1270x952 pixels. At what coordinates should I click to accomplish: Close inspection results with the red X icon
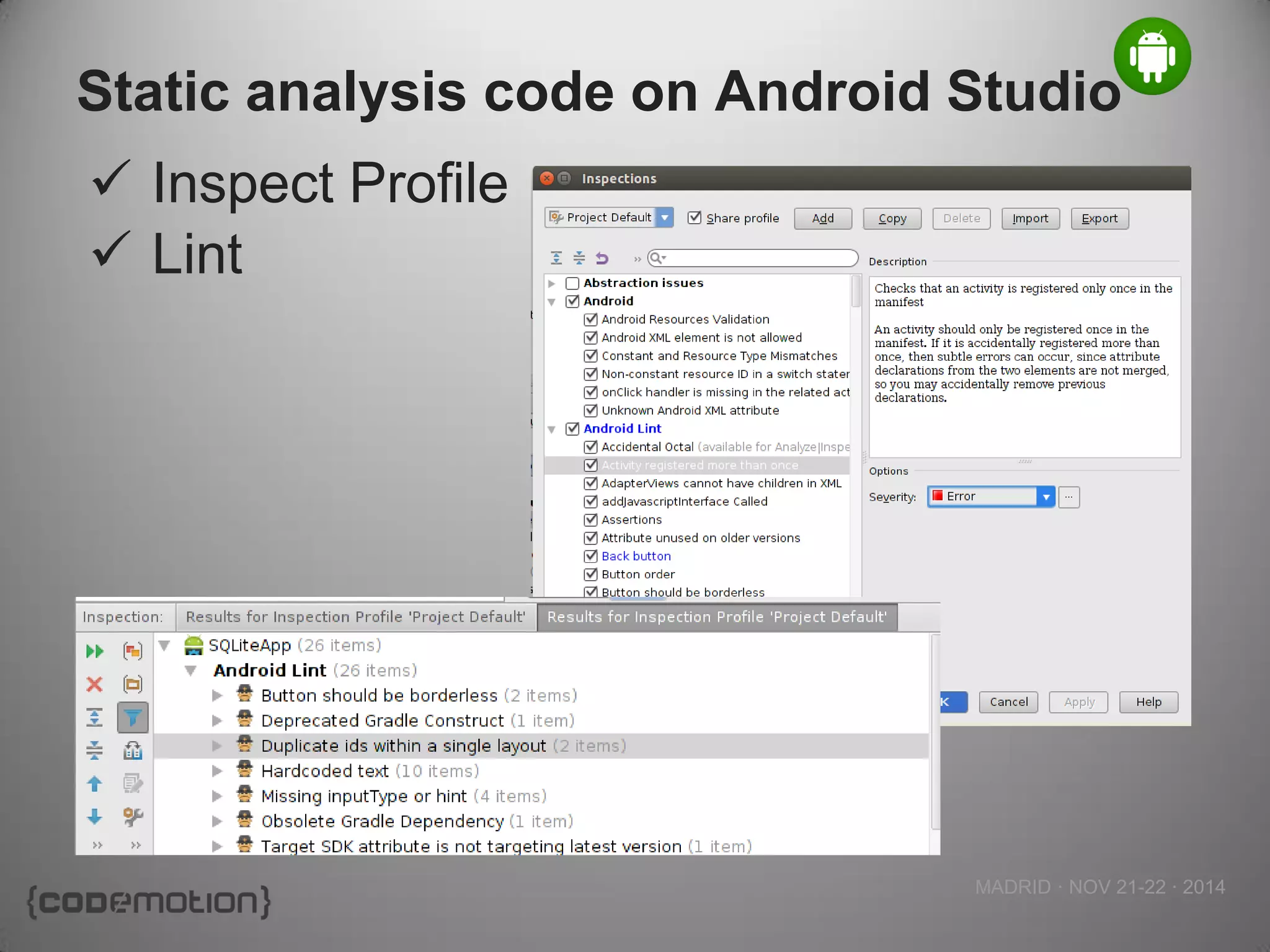pos(94,684)
